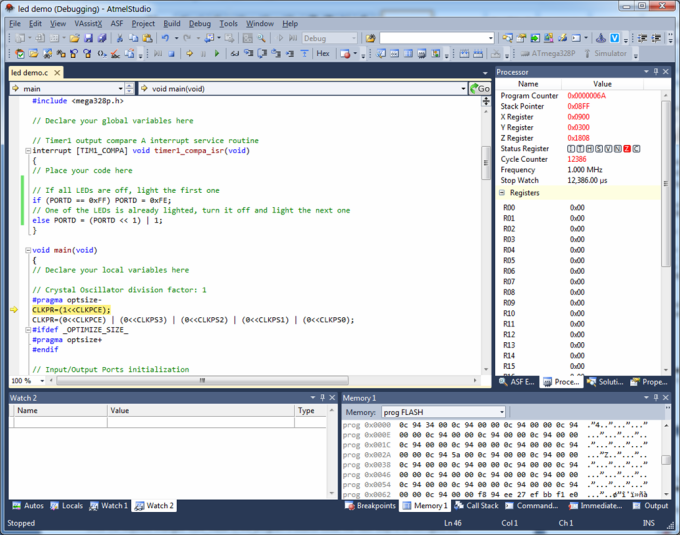Switch to the Watch 1 tab
This screenshot has width=680, height=535.
click(x=109, y=506)
